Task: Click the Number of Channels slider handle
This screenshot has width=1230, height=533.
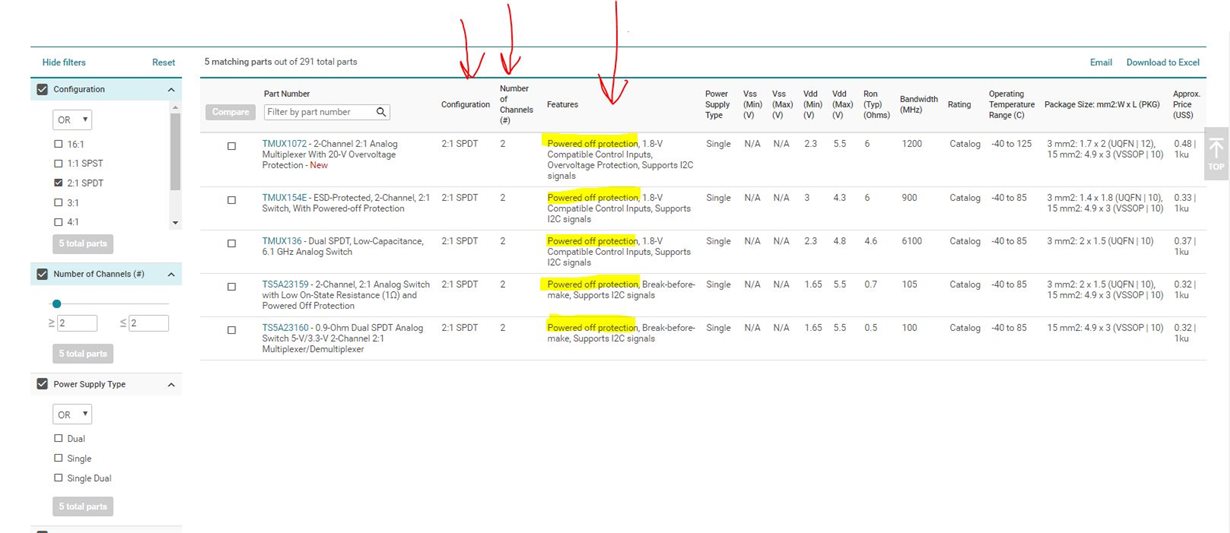Action: pos(57,303)
